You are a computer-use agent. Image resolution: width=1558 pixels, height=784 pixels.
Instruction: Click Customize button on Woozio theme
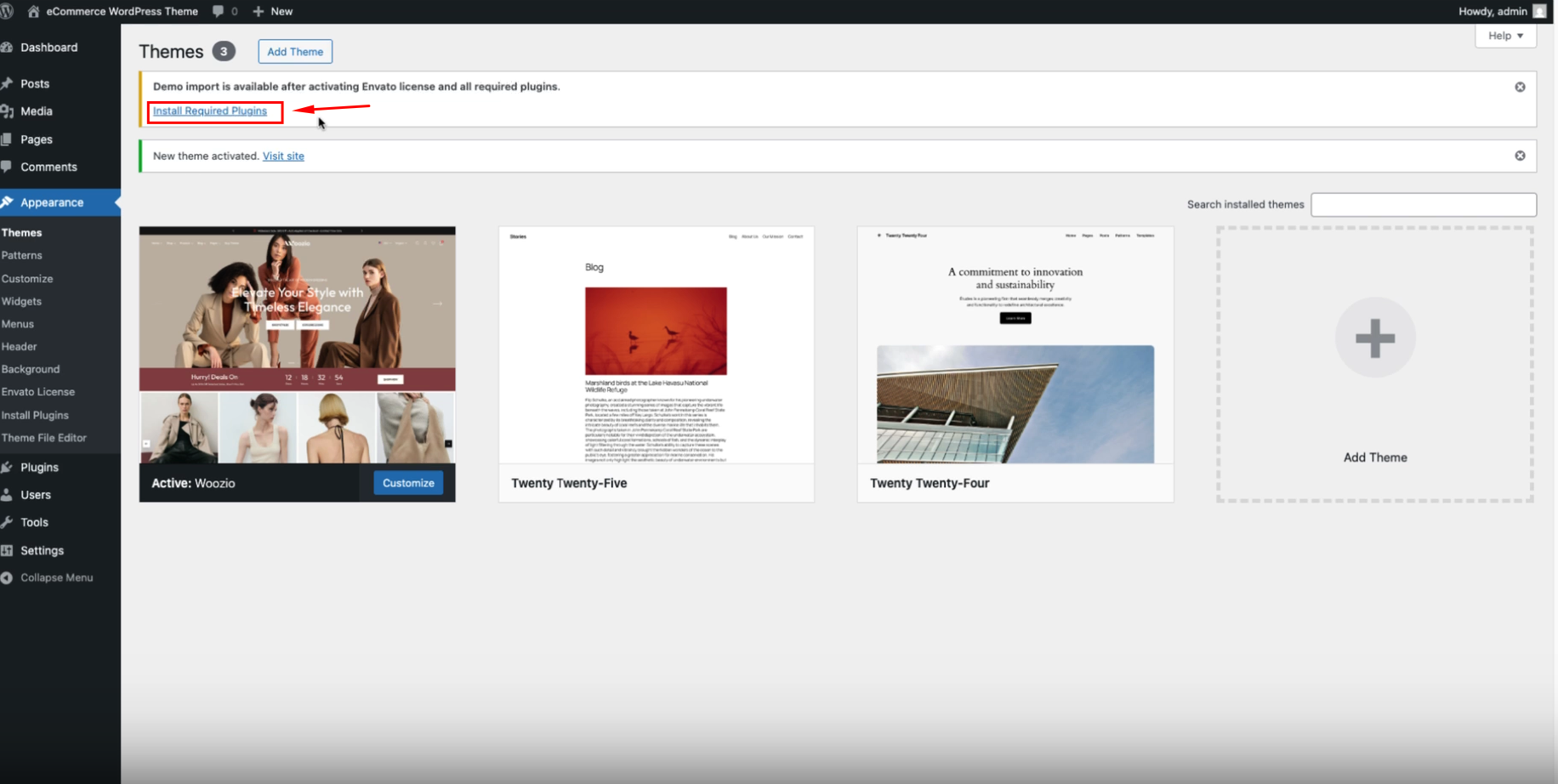pos(408,483)
